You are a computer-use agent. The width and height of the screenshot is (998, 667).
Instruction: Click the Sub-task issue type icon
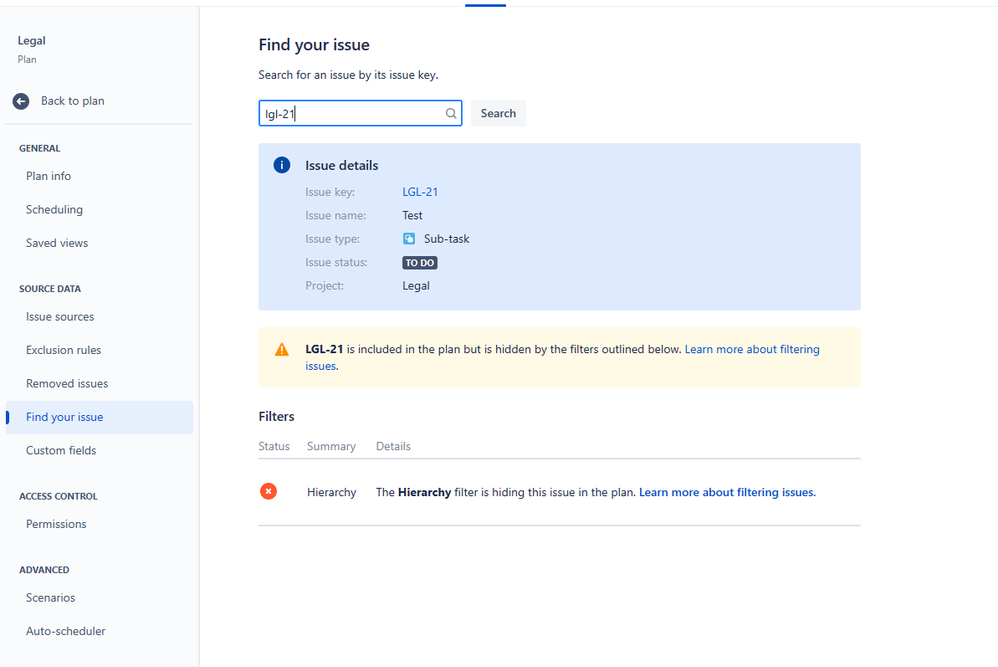[409, 239]
